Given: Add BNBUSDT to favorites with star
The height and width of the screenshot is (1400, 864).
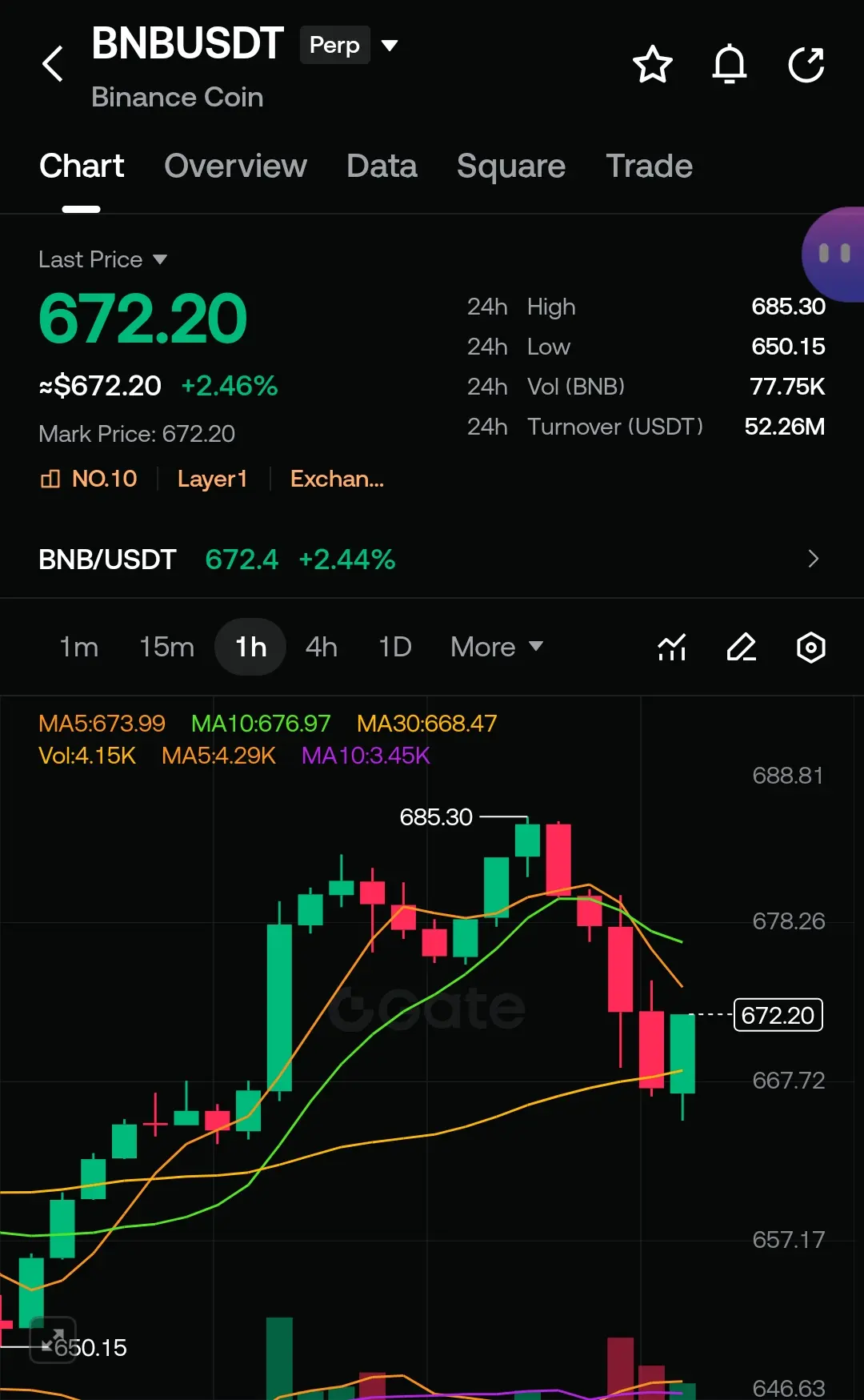Looking at the screenshot, I should (653, 64).
